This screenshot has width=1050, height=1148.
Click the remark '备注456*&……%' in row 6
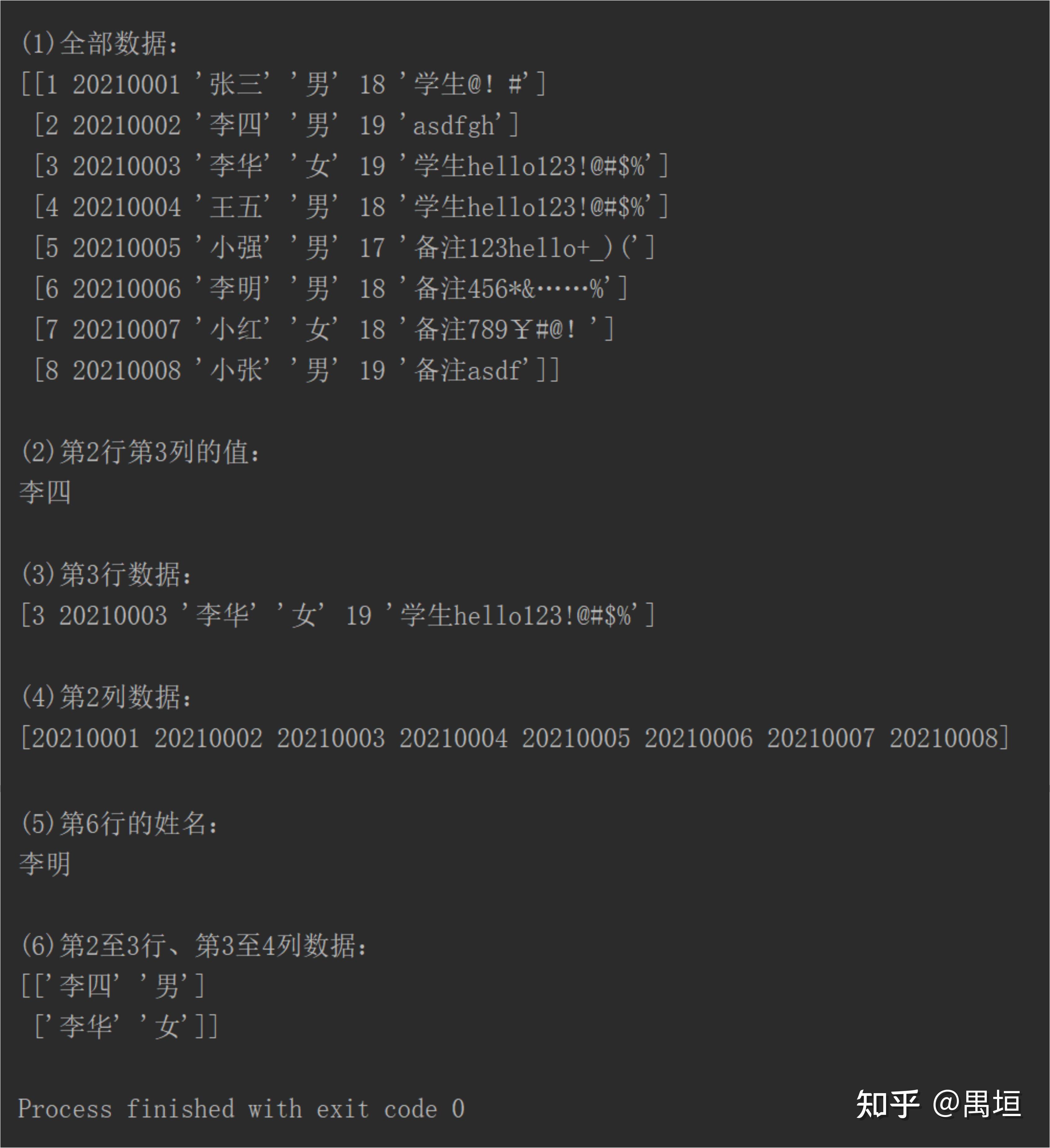tap(509, 289)
